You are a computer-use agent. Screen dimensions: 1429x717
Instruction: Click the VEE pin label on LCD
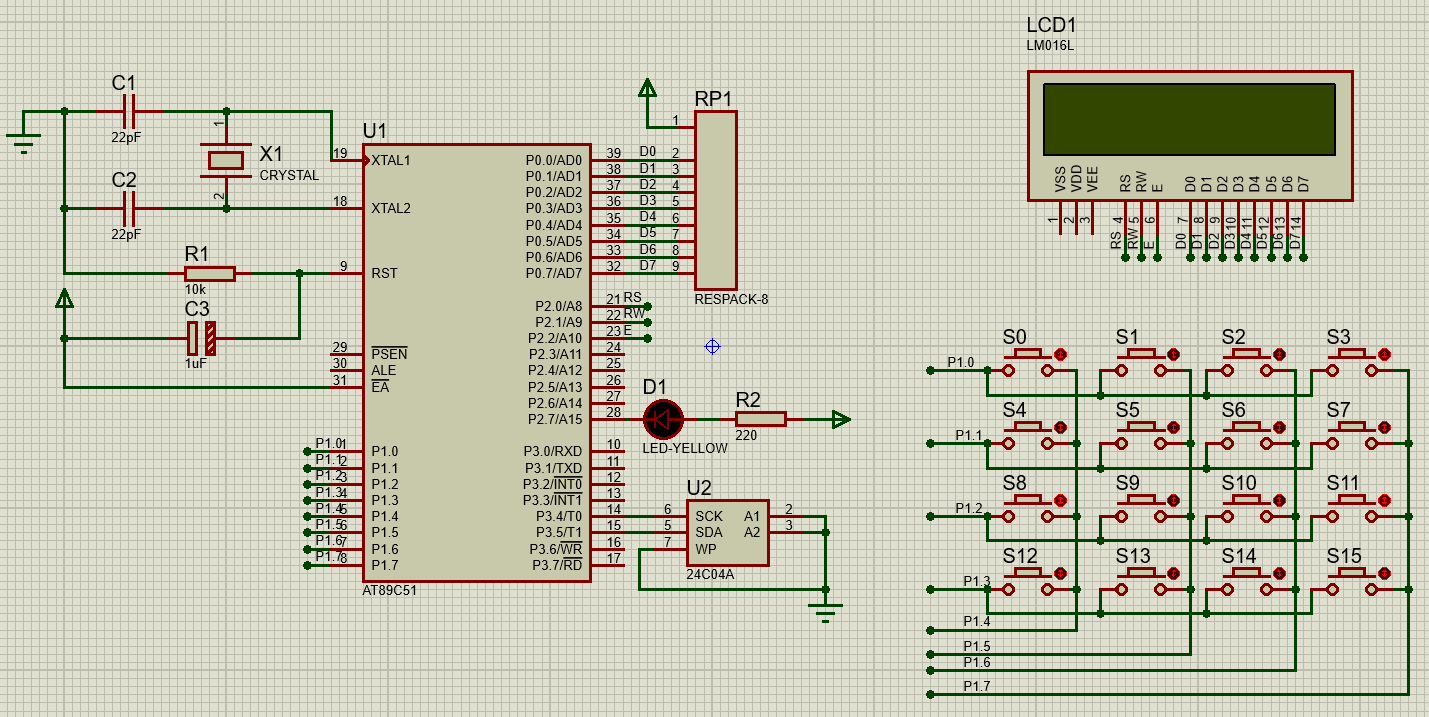pyautogui.click(x=1092, y=180)
